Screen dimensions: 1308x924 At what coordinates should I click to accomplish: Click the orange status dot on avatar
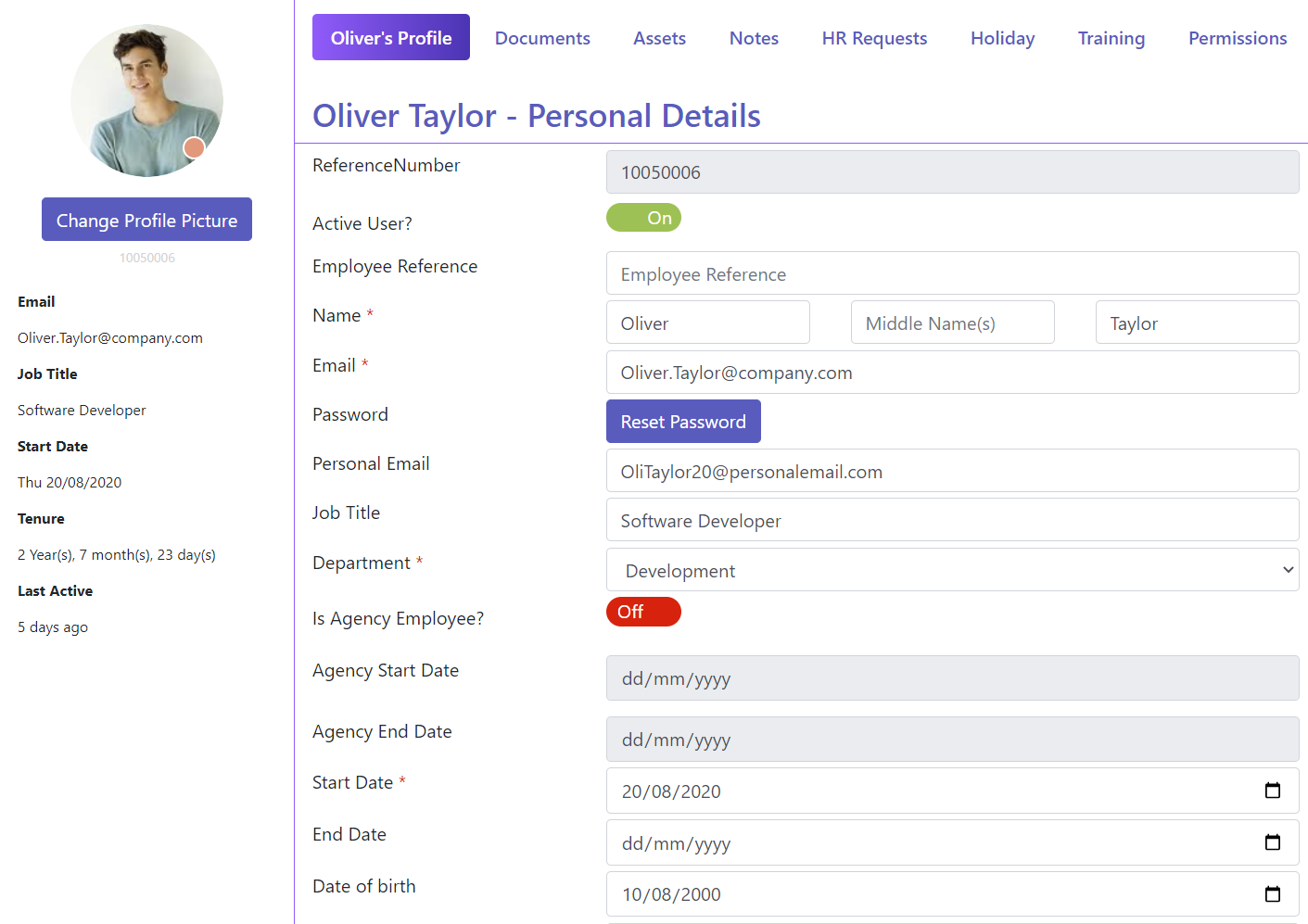194,147
